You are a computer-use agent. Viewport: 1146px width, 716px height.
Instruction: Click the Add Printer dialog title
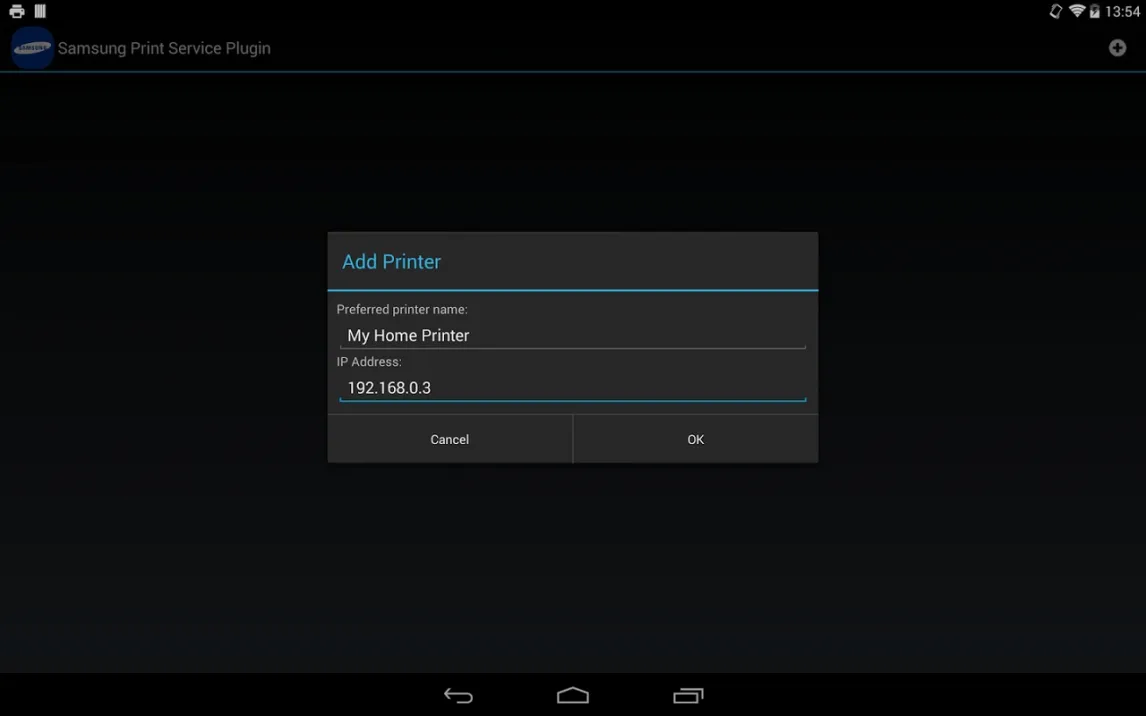pos(391,262)
